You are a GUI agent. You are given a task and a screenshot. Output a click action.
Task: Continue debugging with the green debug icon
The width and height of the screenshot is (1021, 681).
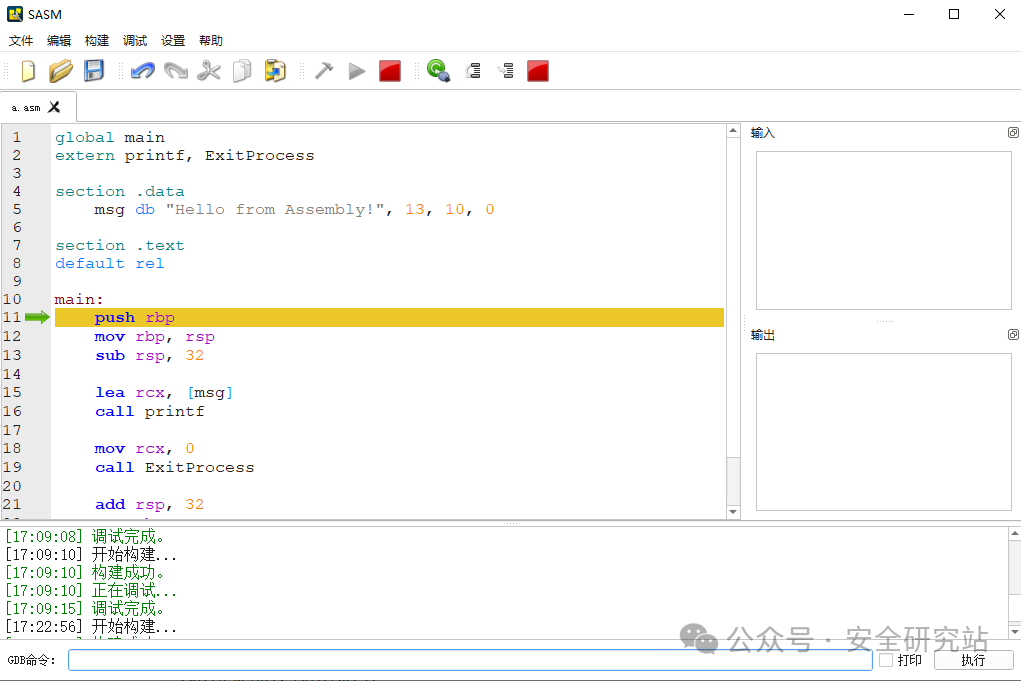(438, 70)
